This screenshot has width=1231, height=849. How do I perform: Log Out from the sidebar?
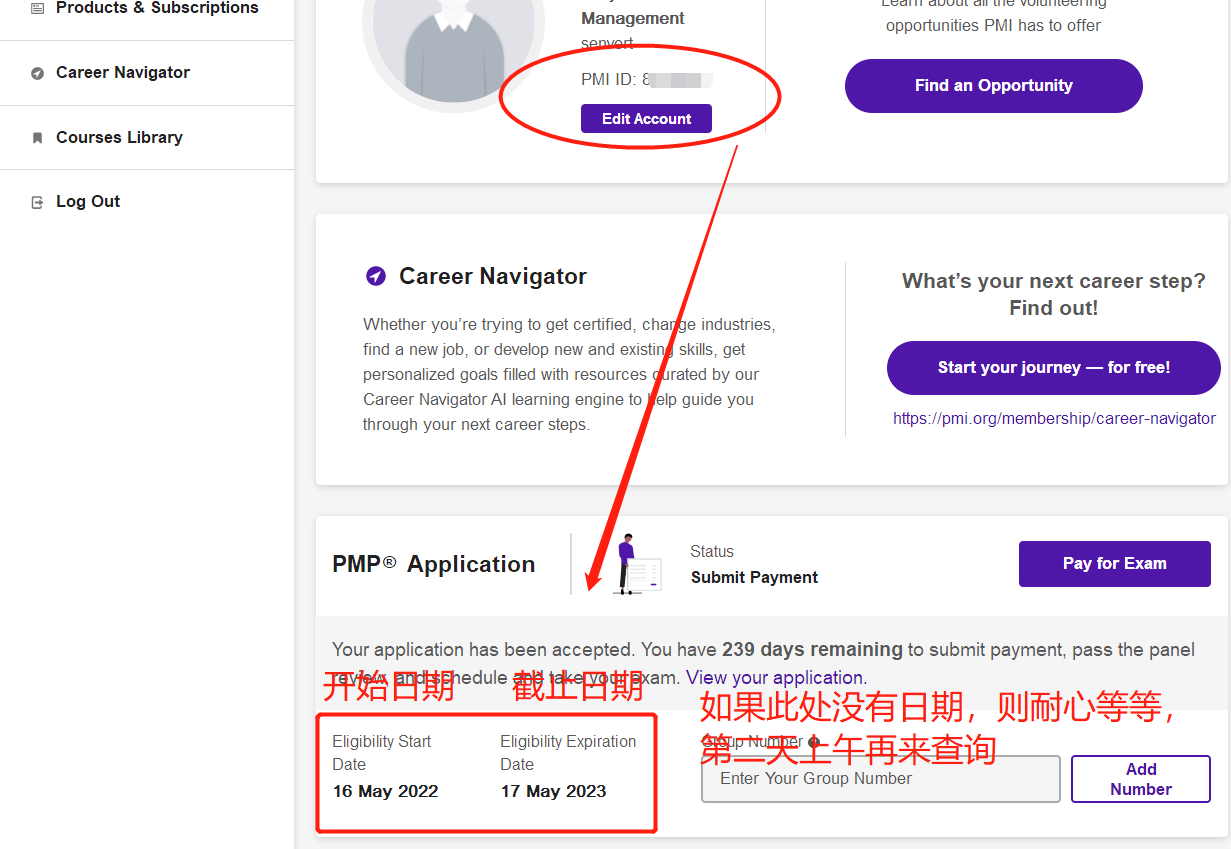coord(88,202)
